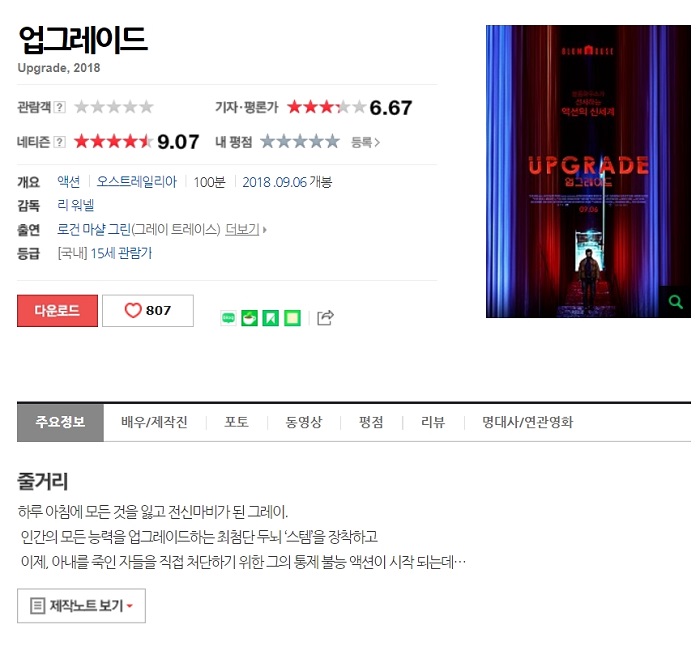Open the 포토 tab
The image size is (700, 650).
[x=237, y=422]
